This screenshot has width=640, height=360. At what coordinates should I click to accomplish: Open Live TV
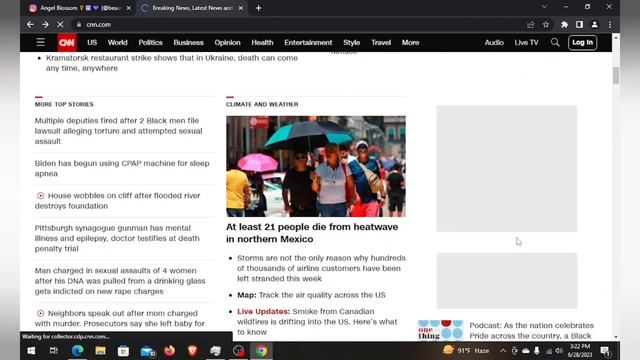[x=526, y=42]
